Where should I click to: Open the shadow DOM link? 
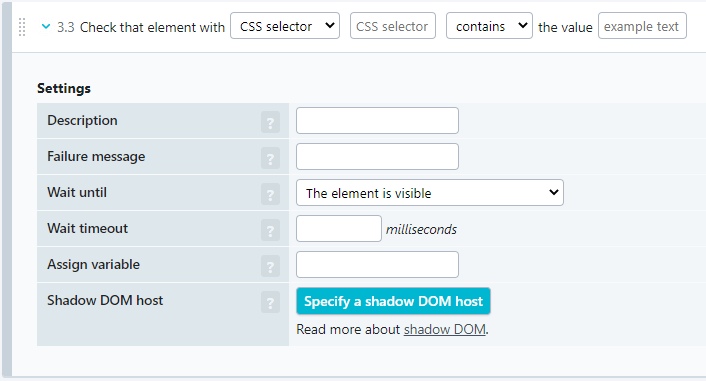tap(444, 329)
